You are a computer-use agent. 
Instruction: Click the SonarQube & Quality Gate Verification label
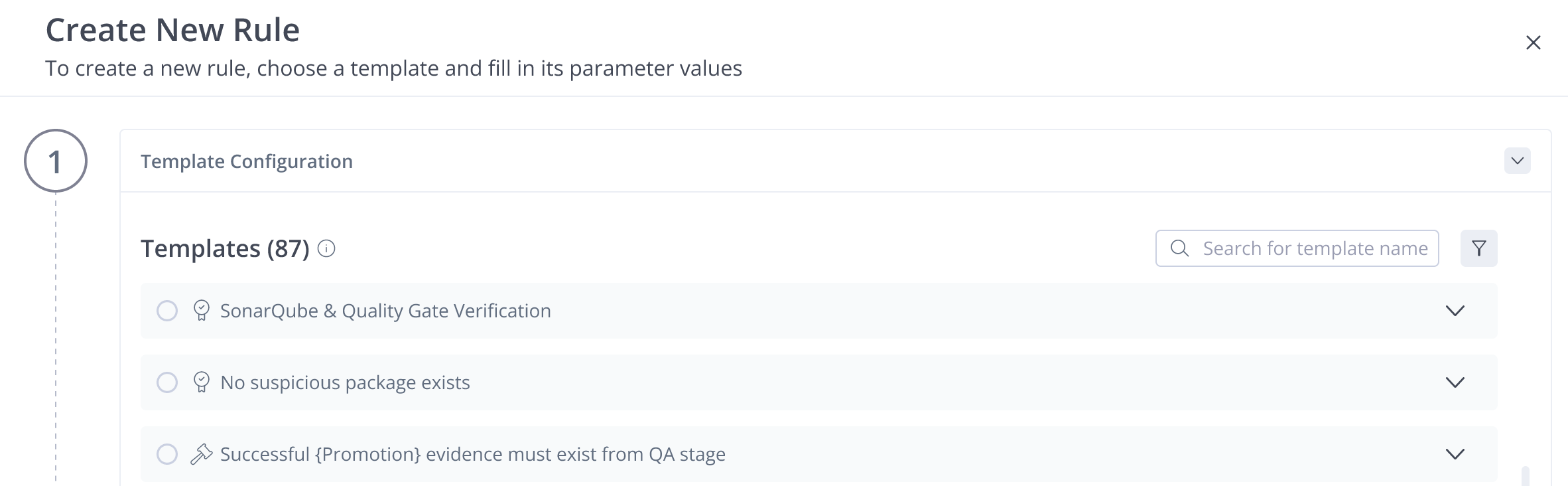tap(385, 311)
